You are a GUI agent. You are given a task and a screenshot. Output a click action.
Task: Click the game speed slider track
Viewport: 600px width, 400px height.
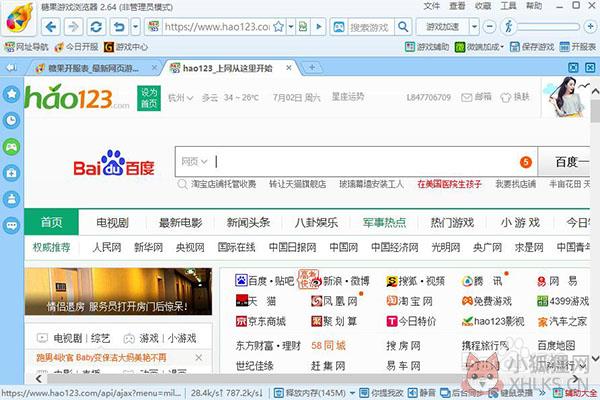(x=548, y=27)
